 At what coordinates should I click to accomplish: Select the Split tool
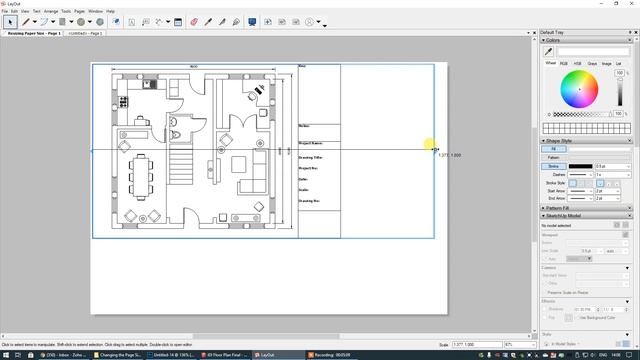[x=222, y=22]
